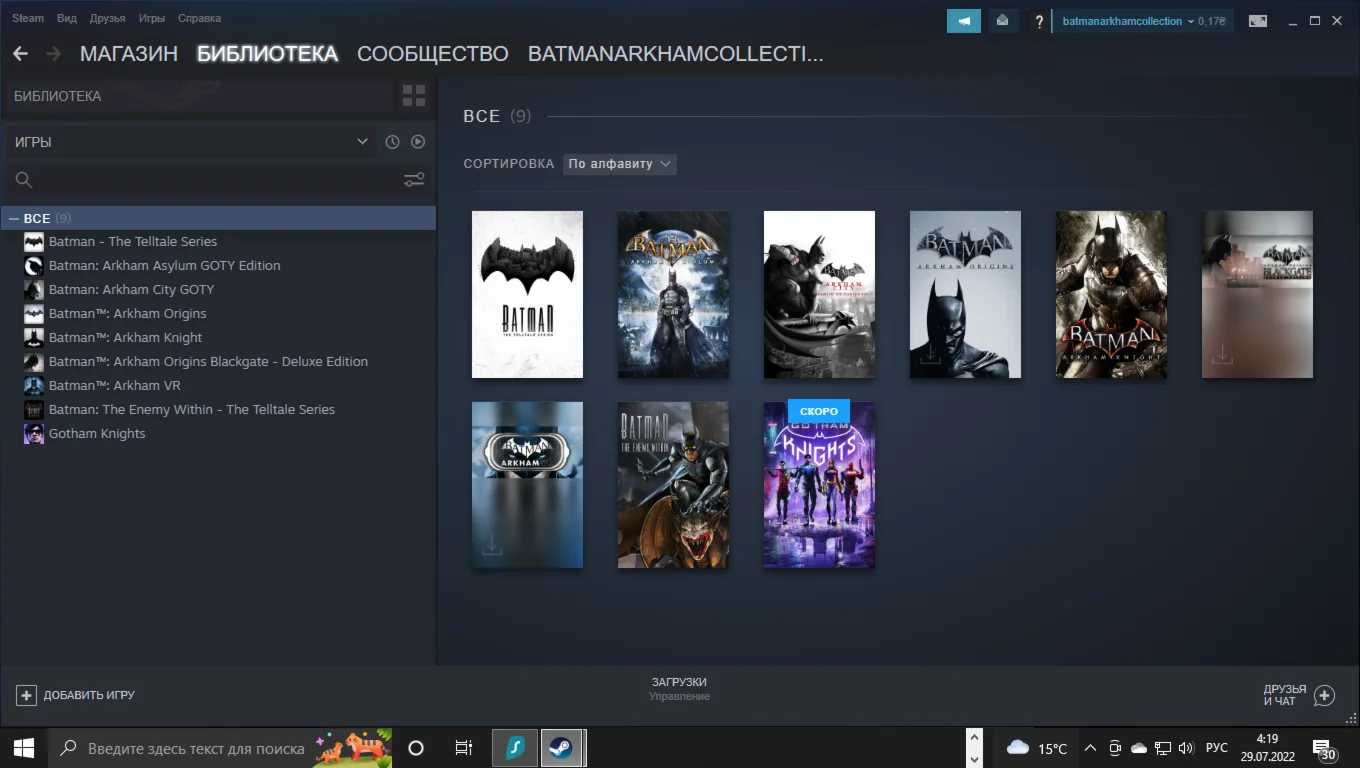1360x768 pixels.
Task: Expand the По алфавиту sort dropdown
Action: [x=619, y=163]
